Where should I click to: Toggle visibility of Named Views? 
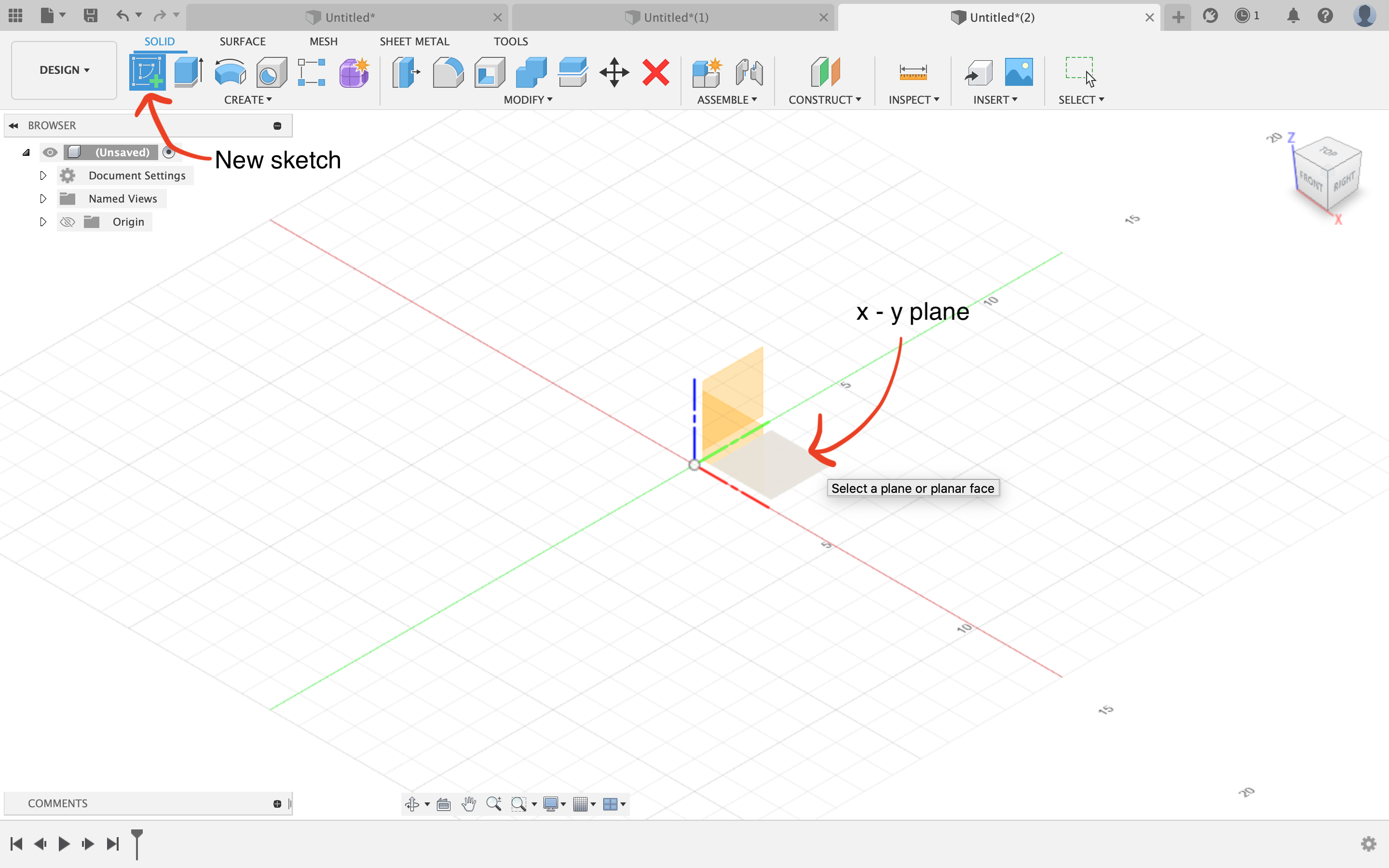coord(49,198)
